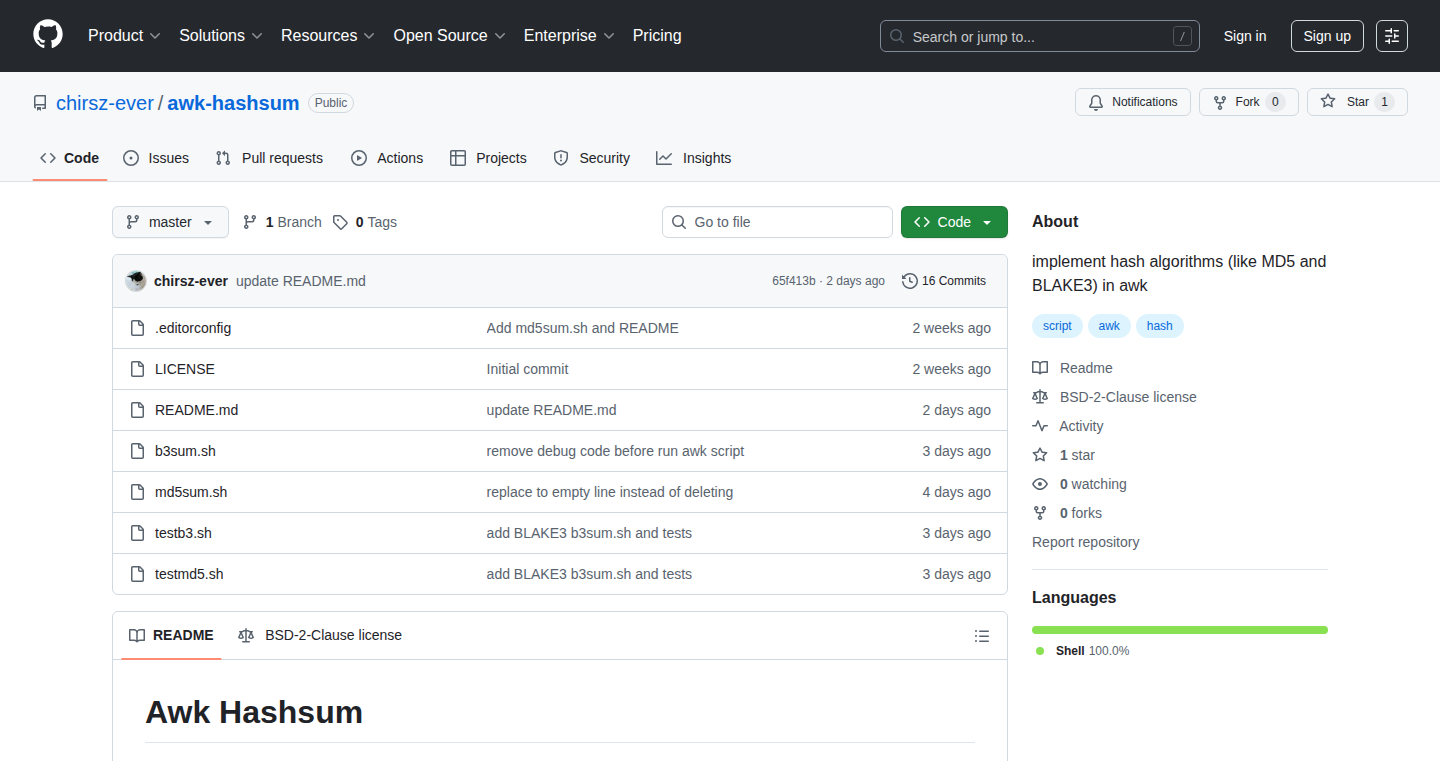Viewport: 1440px width, 761px height.
Task: Click the hash topic tag
Action: coord(1160,326)
